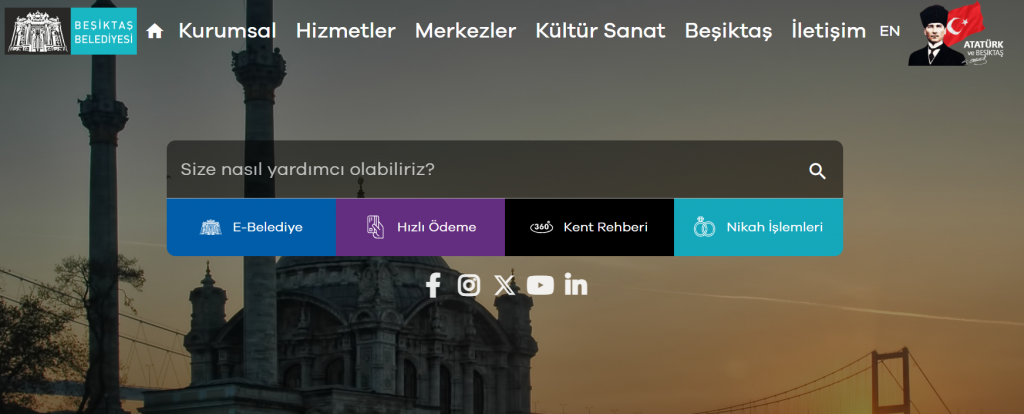The width and height of the screenshot is (1024, 414).
Task: Open the Facebook social icon
Action: tap(433, 285)
